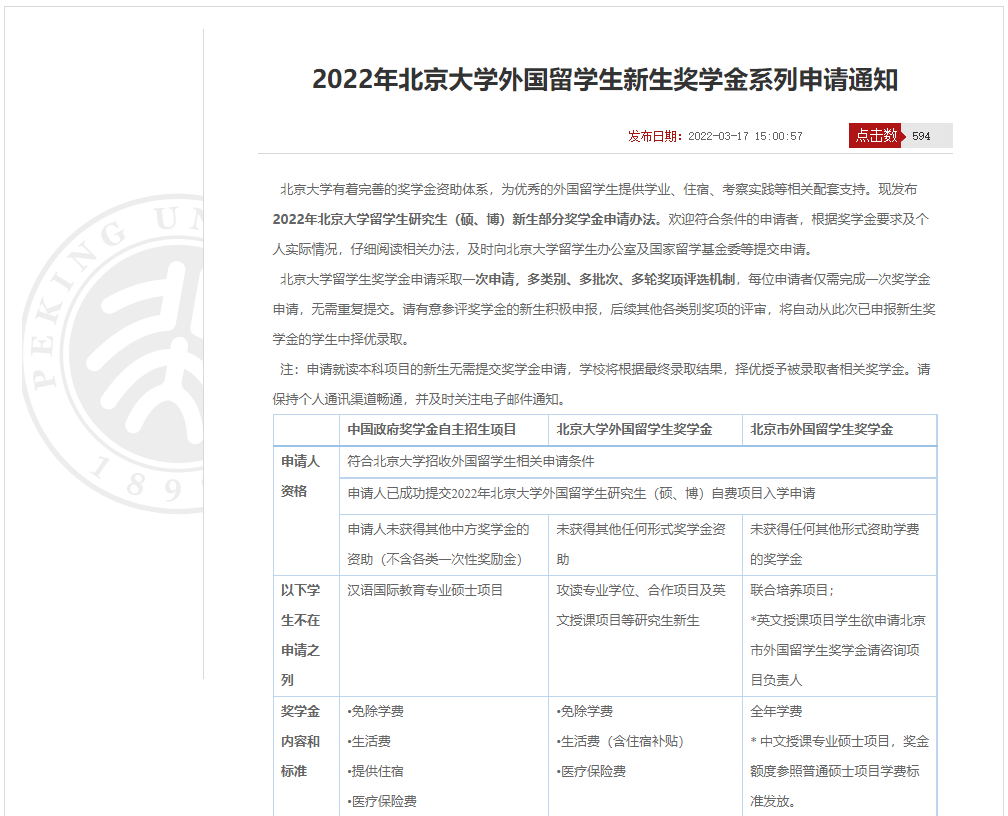This screenshot has width=1008, height=816.
Task: Click the publish timestamp 2022-03-17 15:00:57
Action: [x=745, y=136]
